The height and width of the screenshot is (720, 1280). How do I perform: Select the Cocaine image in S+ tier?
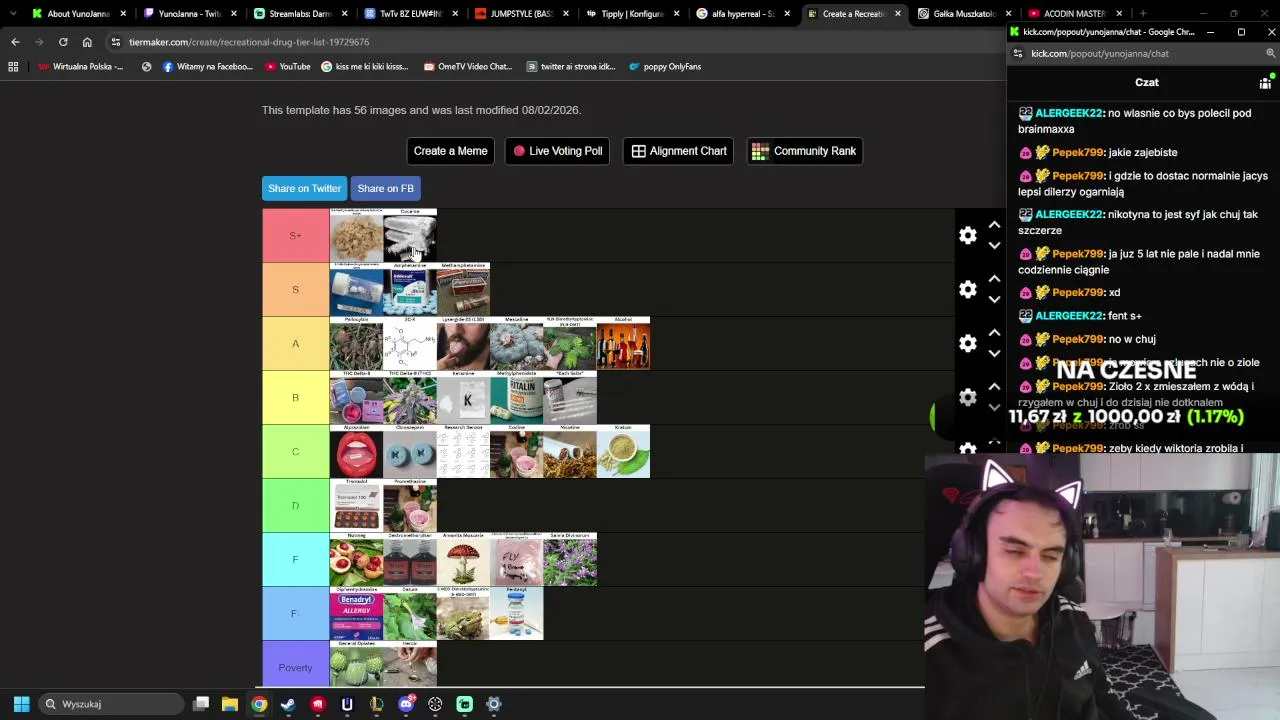pos(410,235)
